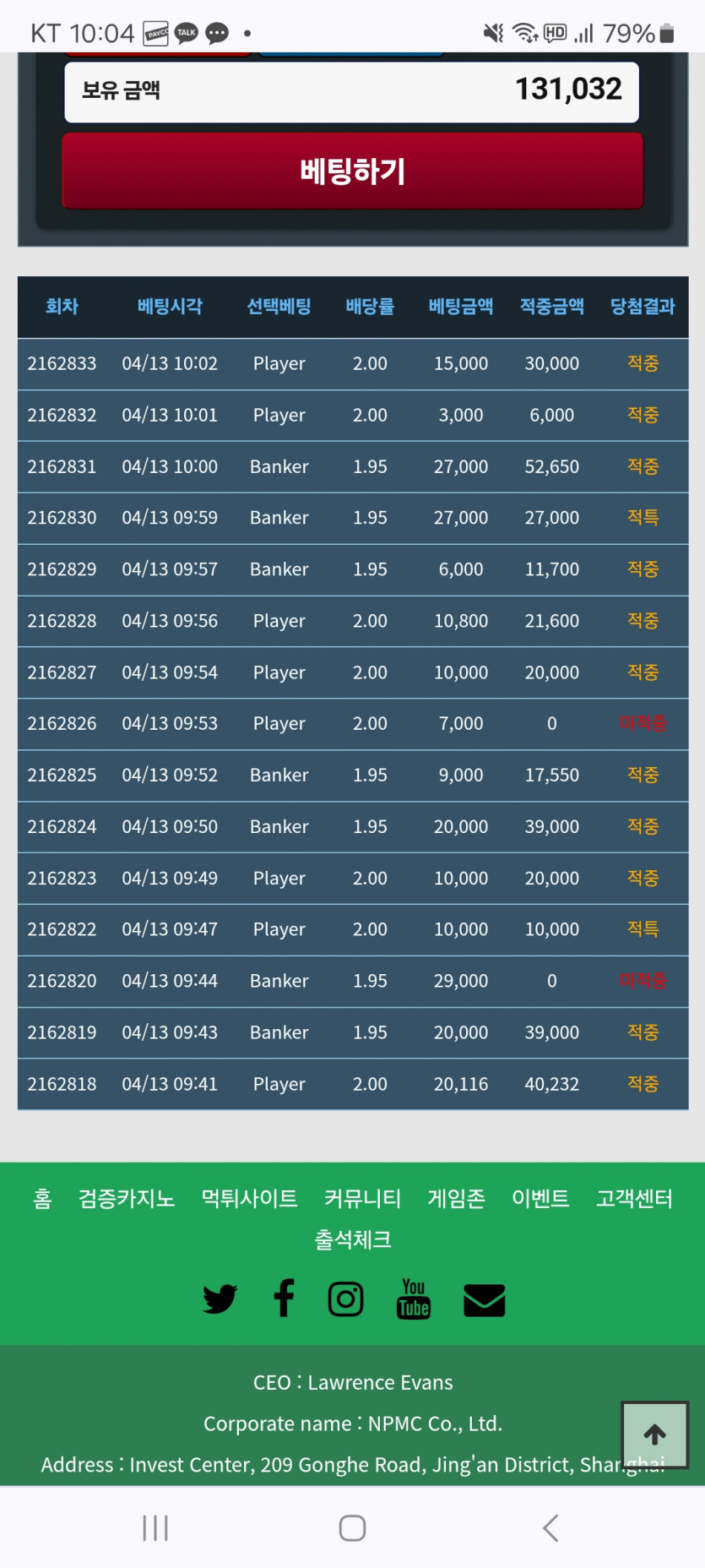Image resolution: width=705 pixels, height=1568 pixels.
Task: Open the Facebook social icon
Action: point(285,1298)
